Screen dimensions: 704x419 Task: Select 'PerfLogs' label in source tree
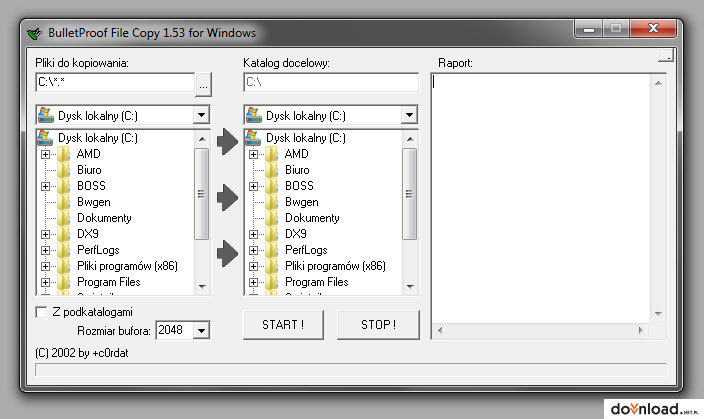[x=98, y=250]
